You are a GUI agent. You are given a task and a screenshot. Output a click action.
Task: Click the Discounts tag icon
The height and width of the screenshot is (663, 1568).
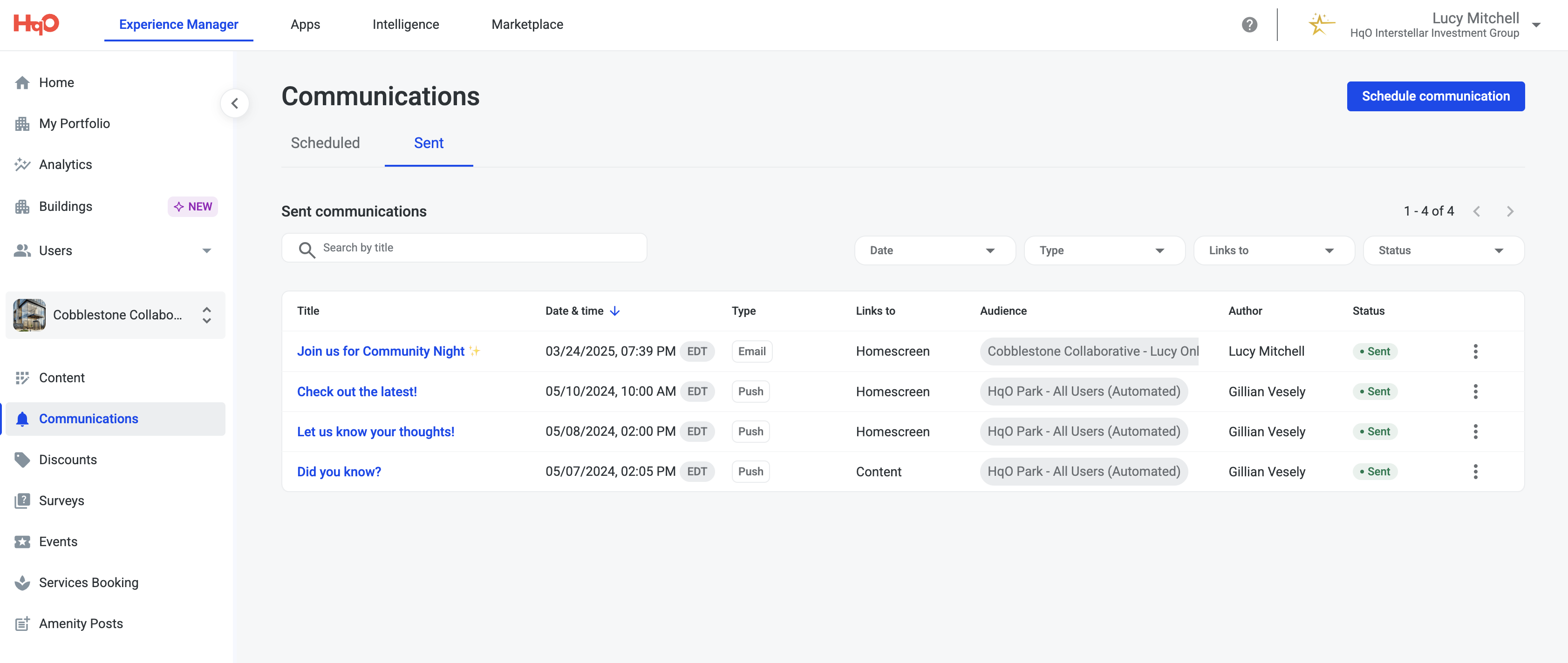click(22, 460)
